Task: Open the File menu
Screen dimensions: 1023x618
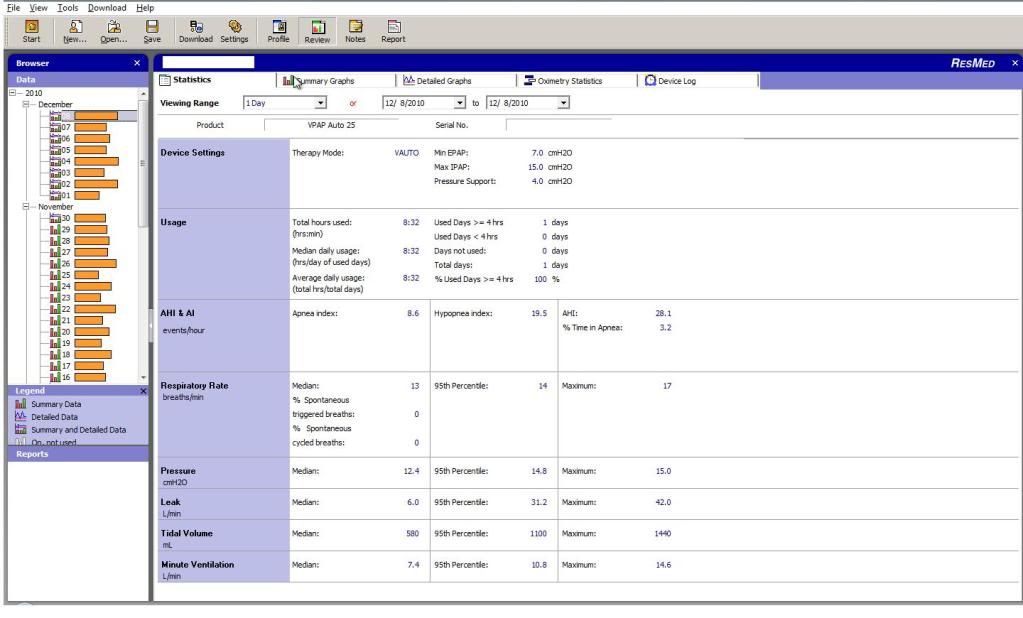Action: tap(13, 8)
